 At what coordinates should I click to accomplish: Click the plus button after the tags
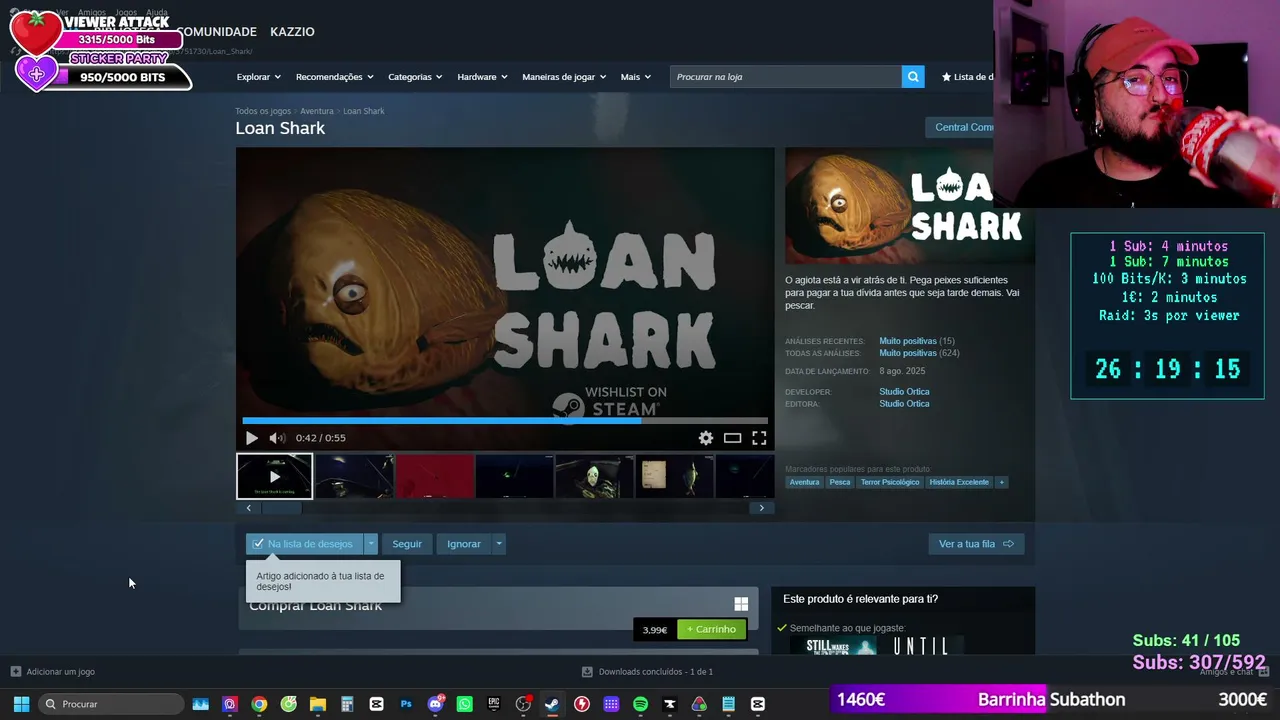tap(1001, 482)
